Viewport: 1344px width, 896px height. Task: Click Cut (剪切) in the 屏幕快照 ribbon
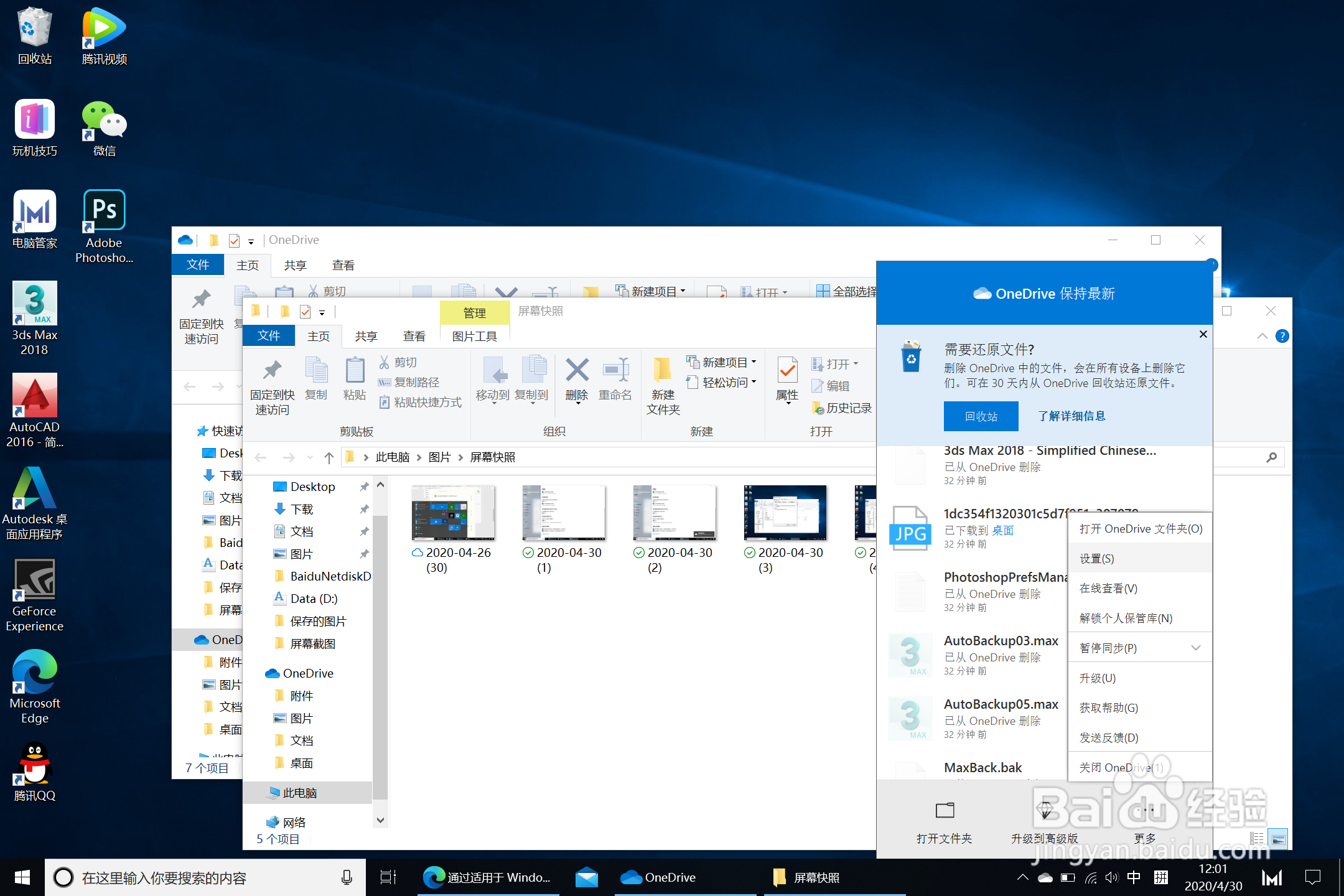click(x=398, y=362)
